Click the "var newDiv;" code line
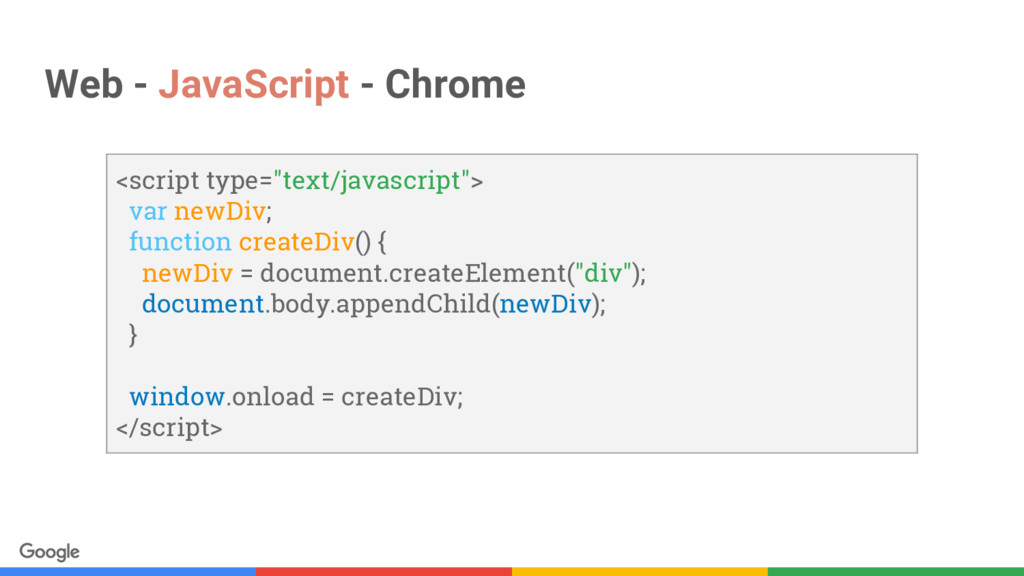Image resolution: width=1024 pixels, height=576 pixels. coord(200,212)
